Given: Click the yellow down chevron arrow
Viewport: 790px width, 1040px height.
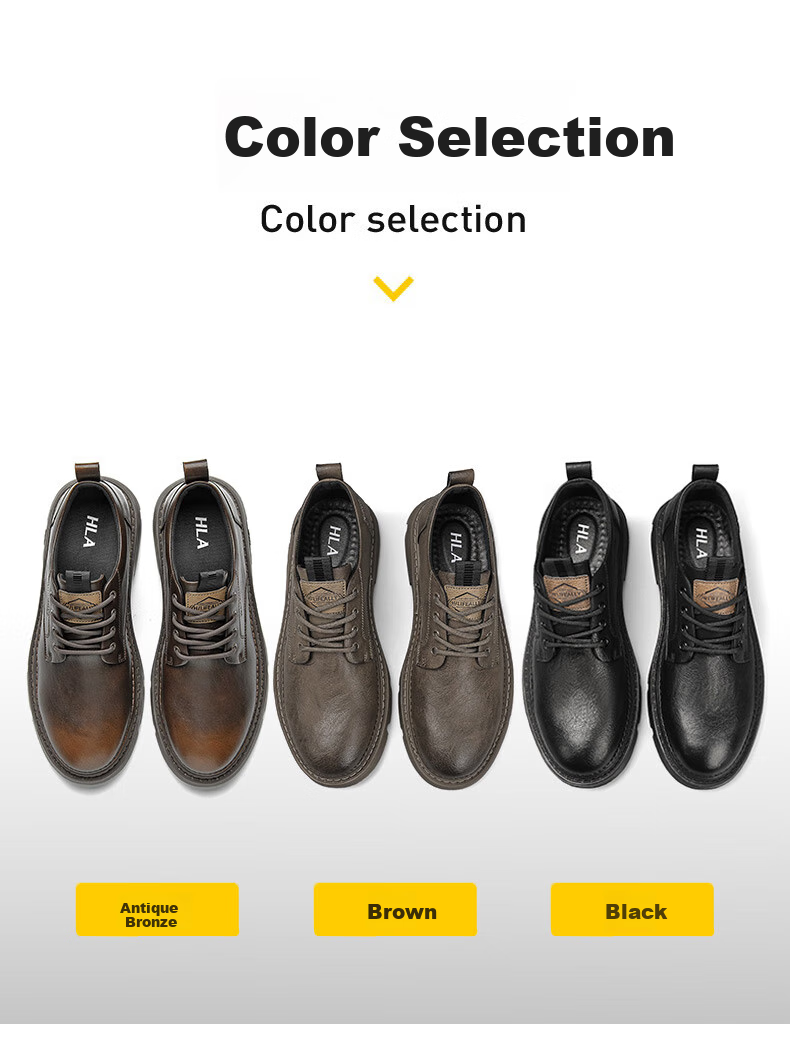Looking at the screenshot, I should (393, 289).
